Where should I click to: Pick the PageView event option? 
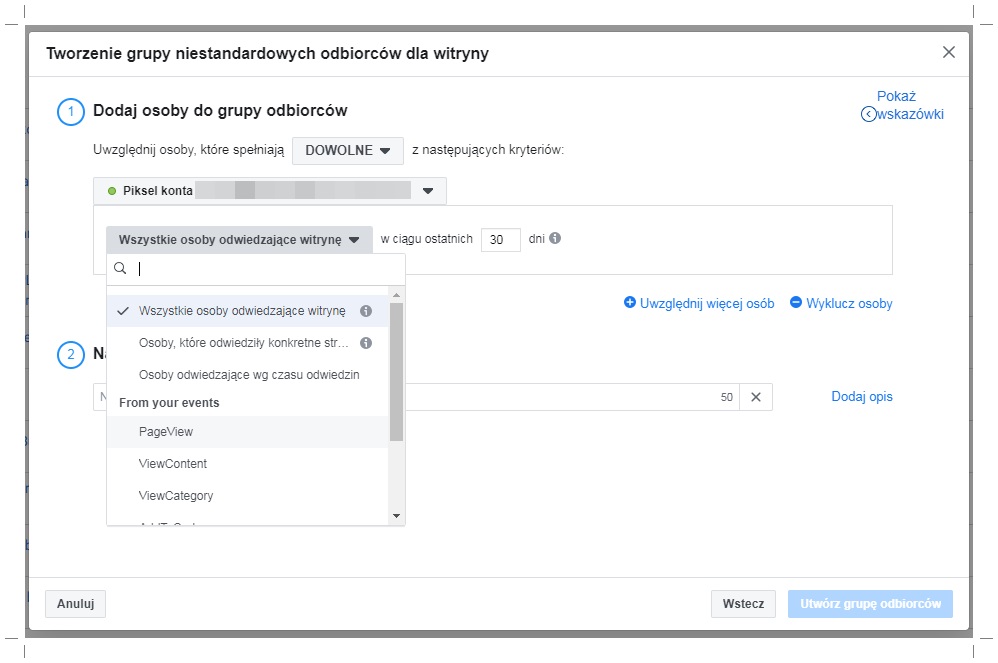[x=248, y=432]
